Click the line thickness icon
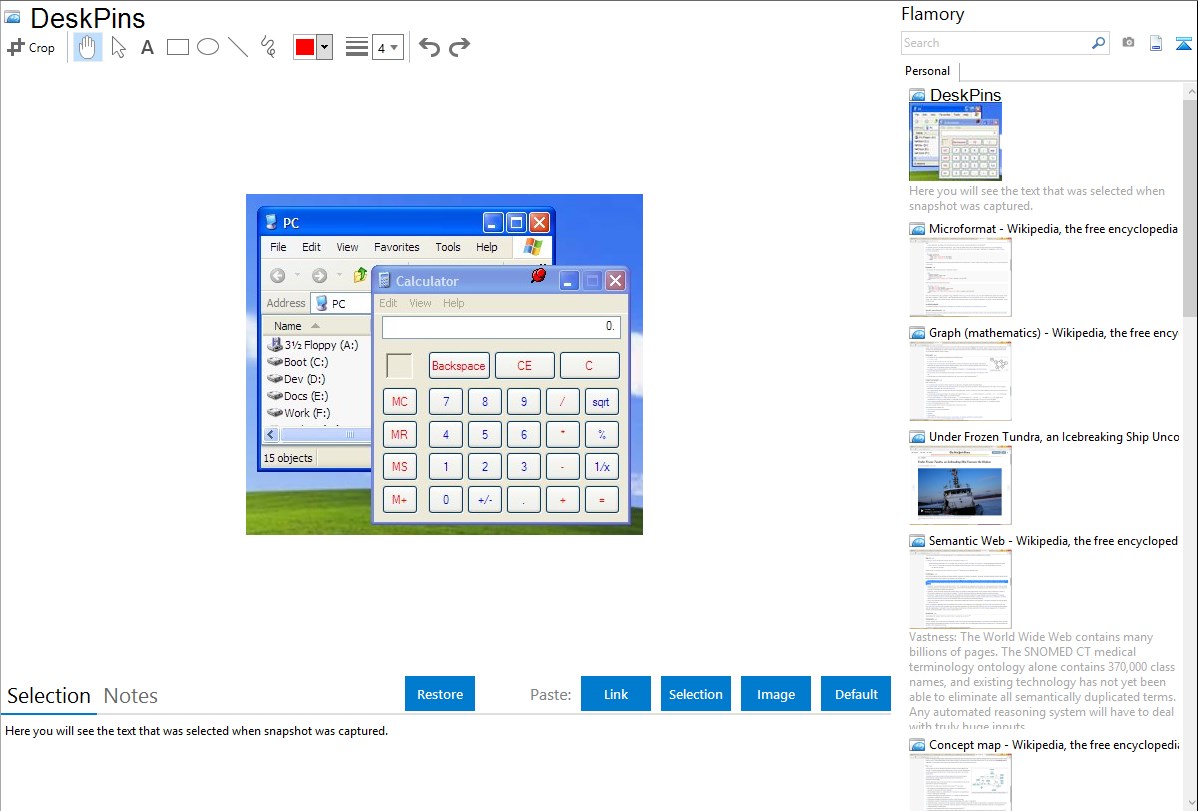 356,47
